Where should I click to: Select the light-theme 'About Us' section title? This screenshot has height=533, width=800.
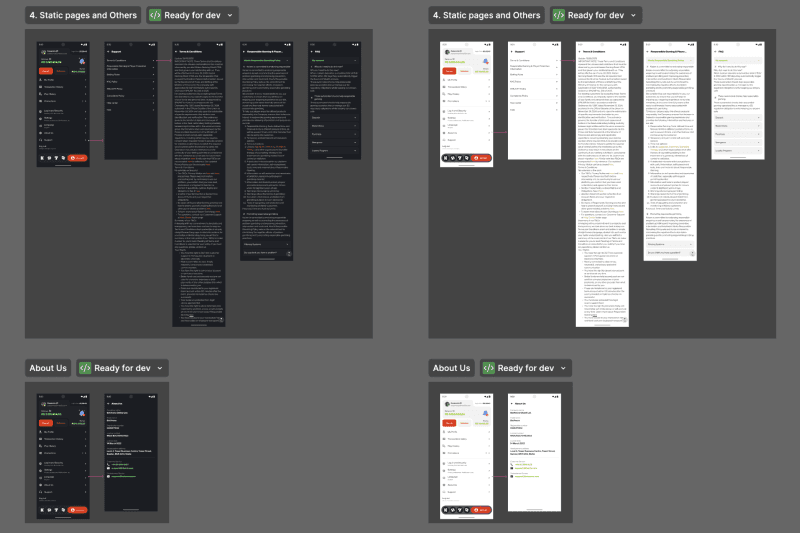coord(452,368)
